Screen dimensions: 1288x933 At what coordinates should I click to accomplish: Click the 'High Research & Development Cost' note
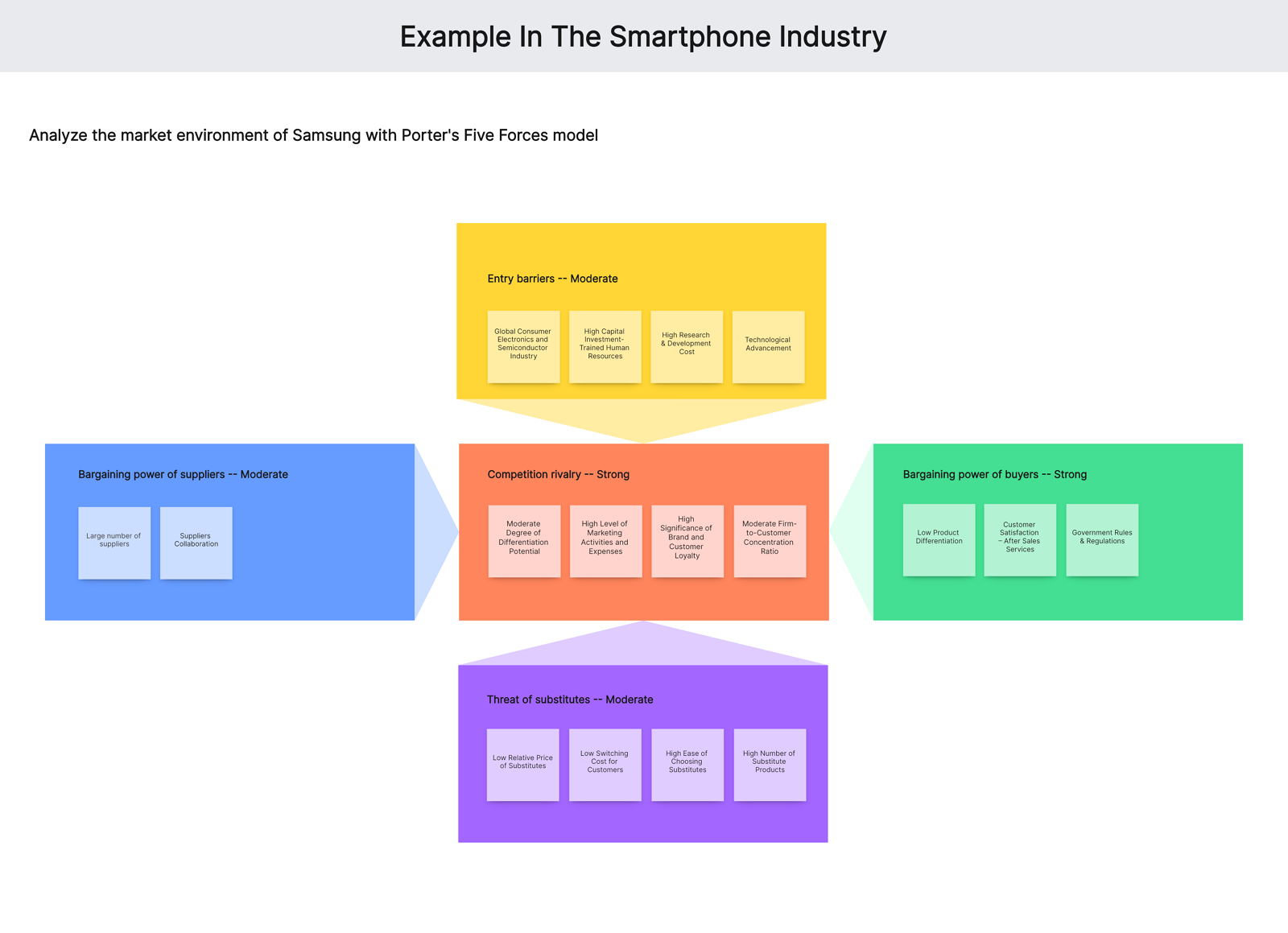687,346
